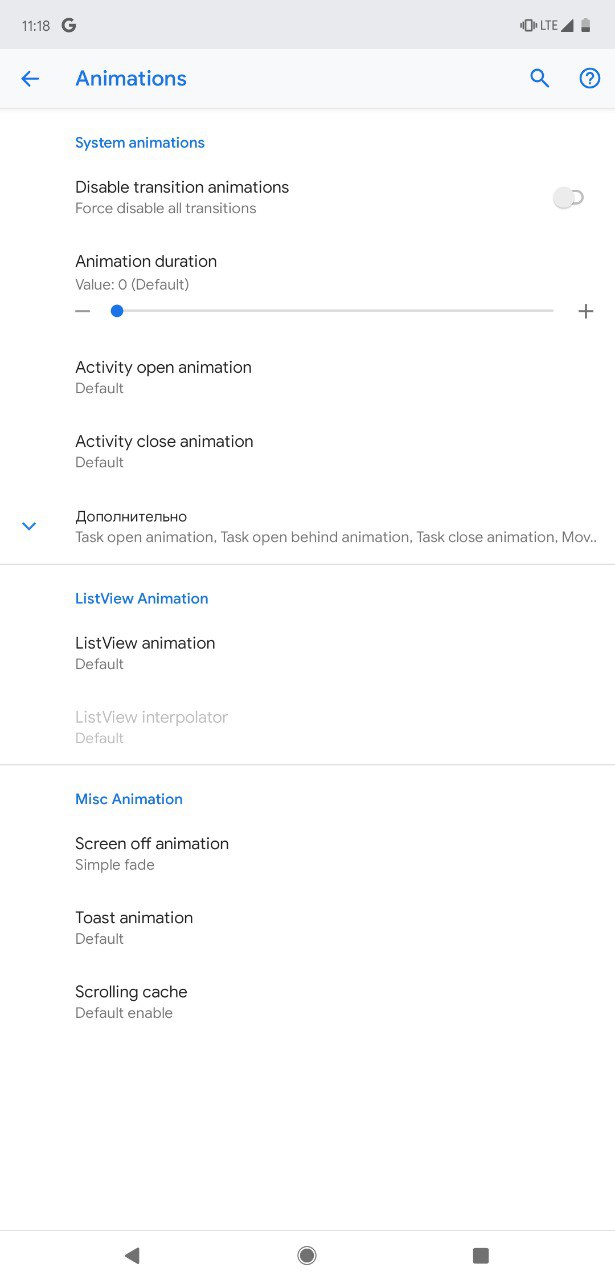Open search with magnifier icon
The height and width of the screenshot is (1280, 615).
point(540,78)
